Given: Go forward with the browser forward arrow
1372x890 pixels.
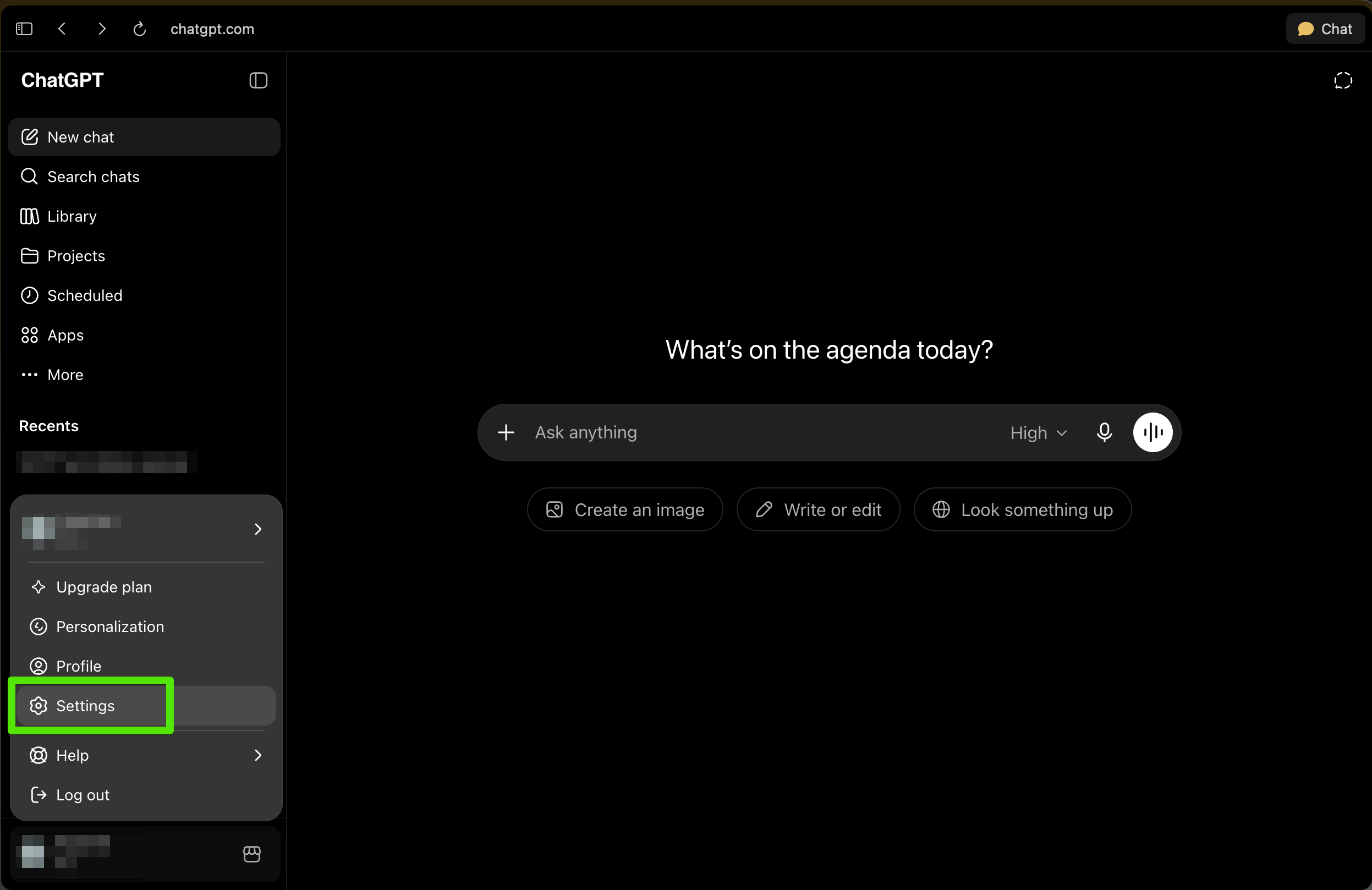Looking at the screenshot, I should click(101, 29).
